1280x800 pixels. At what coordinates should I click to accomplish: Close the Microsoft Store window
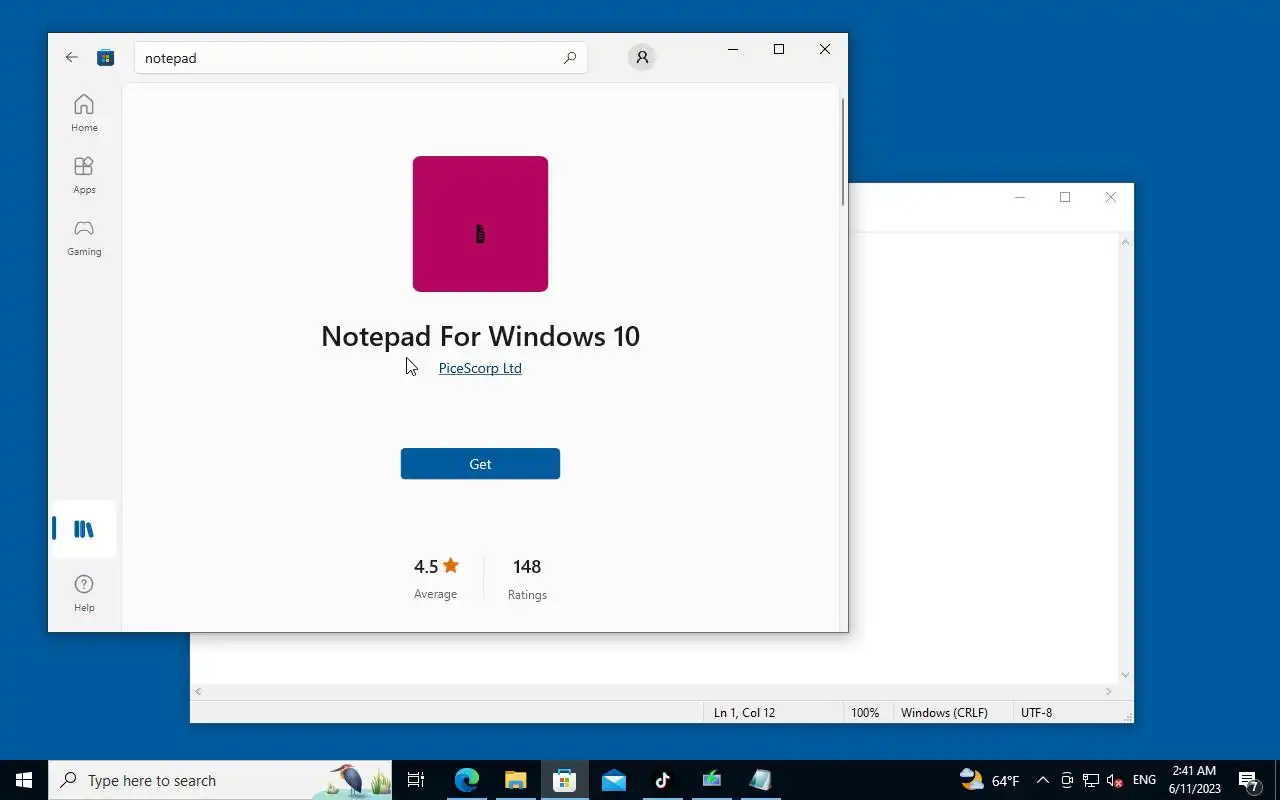(825, 49)
